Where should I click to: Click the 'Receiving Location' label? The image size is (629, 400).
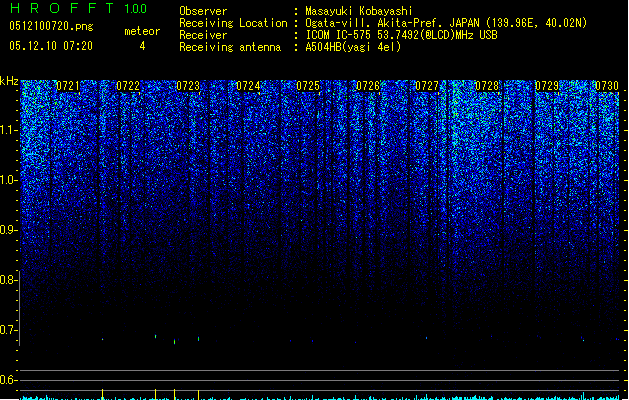click(x=233, y=23)
